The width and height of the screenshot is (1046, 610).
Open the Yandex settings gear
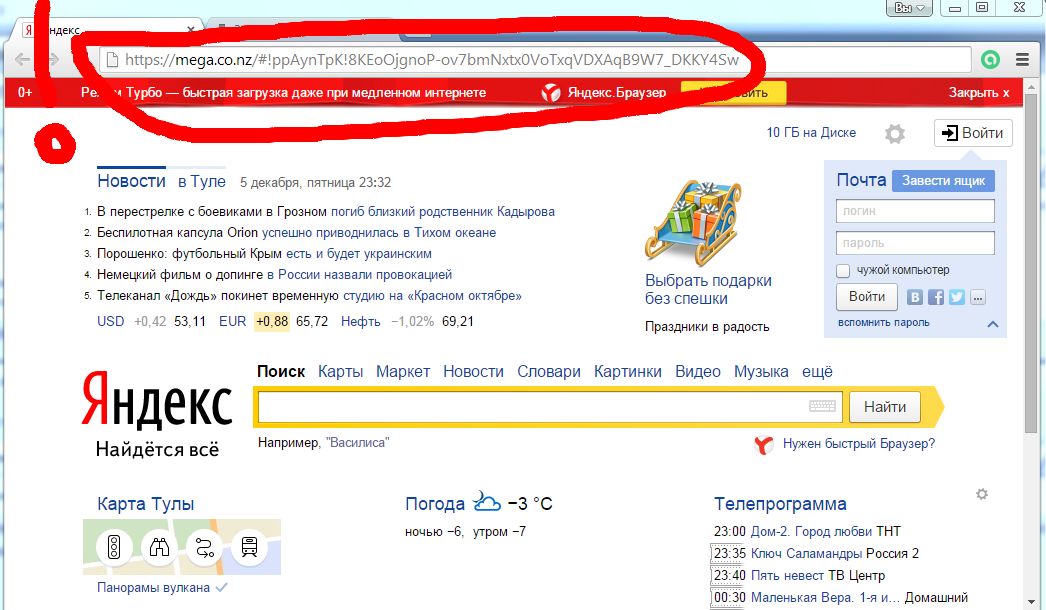click(895, 133)
